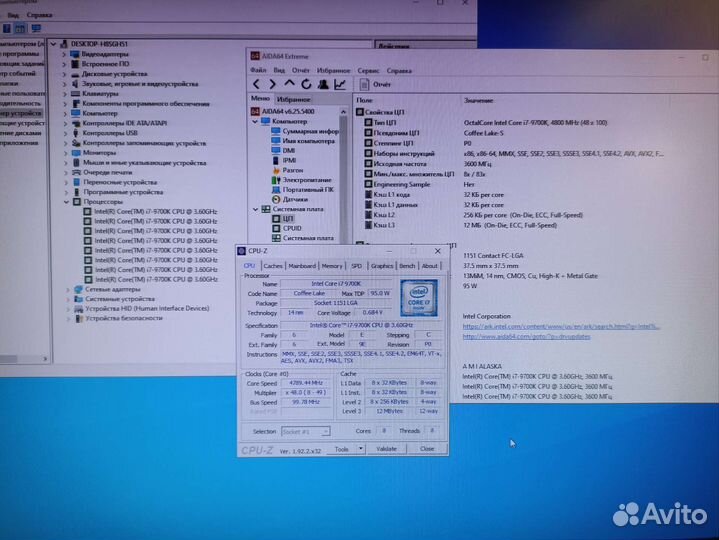Select Системные устройства in Device Manager
This screenshot has height=540, width=719.
pyautogui.click(x=115, y=299)
